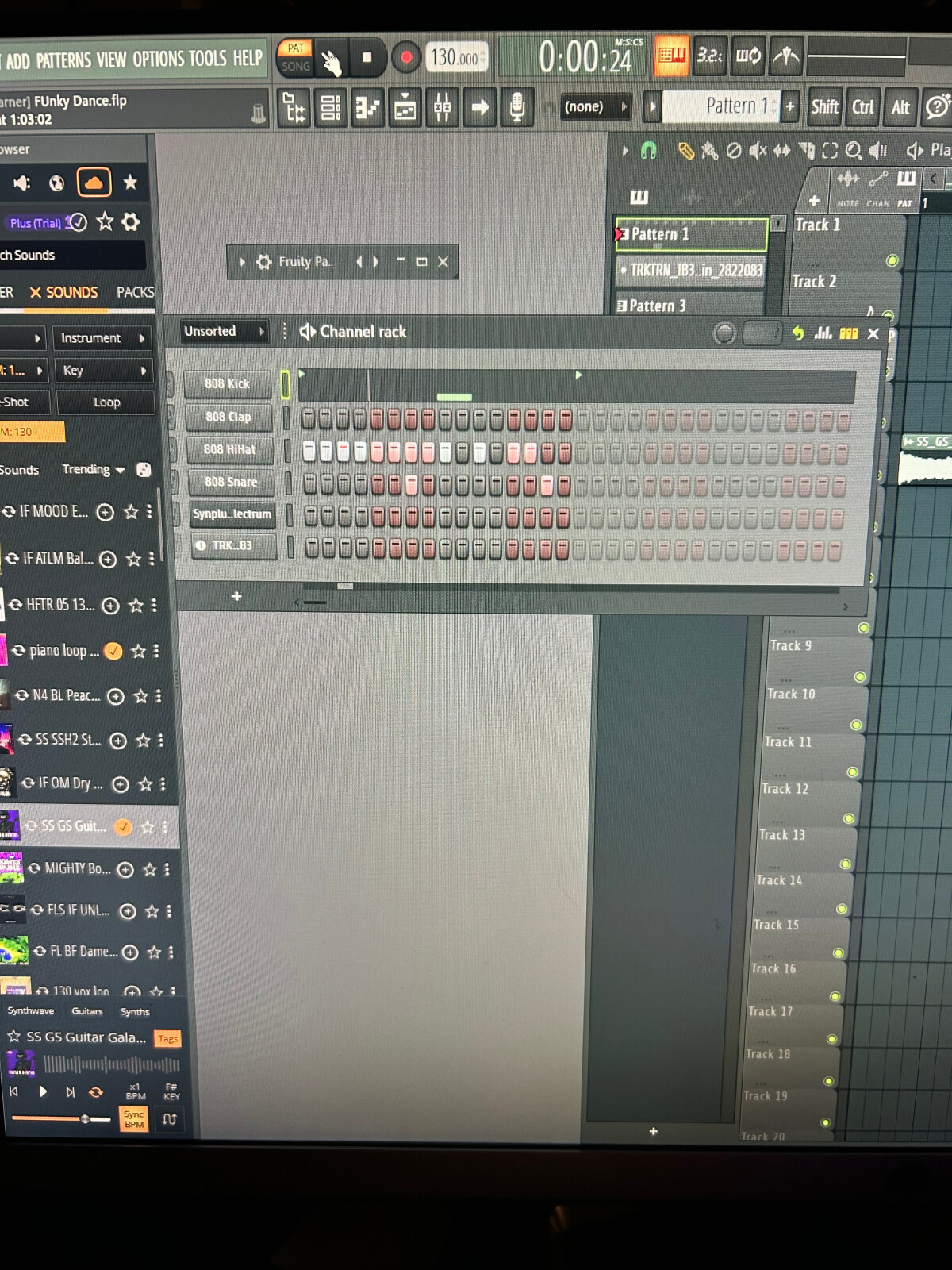
Task: Toggle Sync BPM in sound preview
Action: [x=134, y=1119]
